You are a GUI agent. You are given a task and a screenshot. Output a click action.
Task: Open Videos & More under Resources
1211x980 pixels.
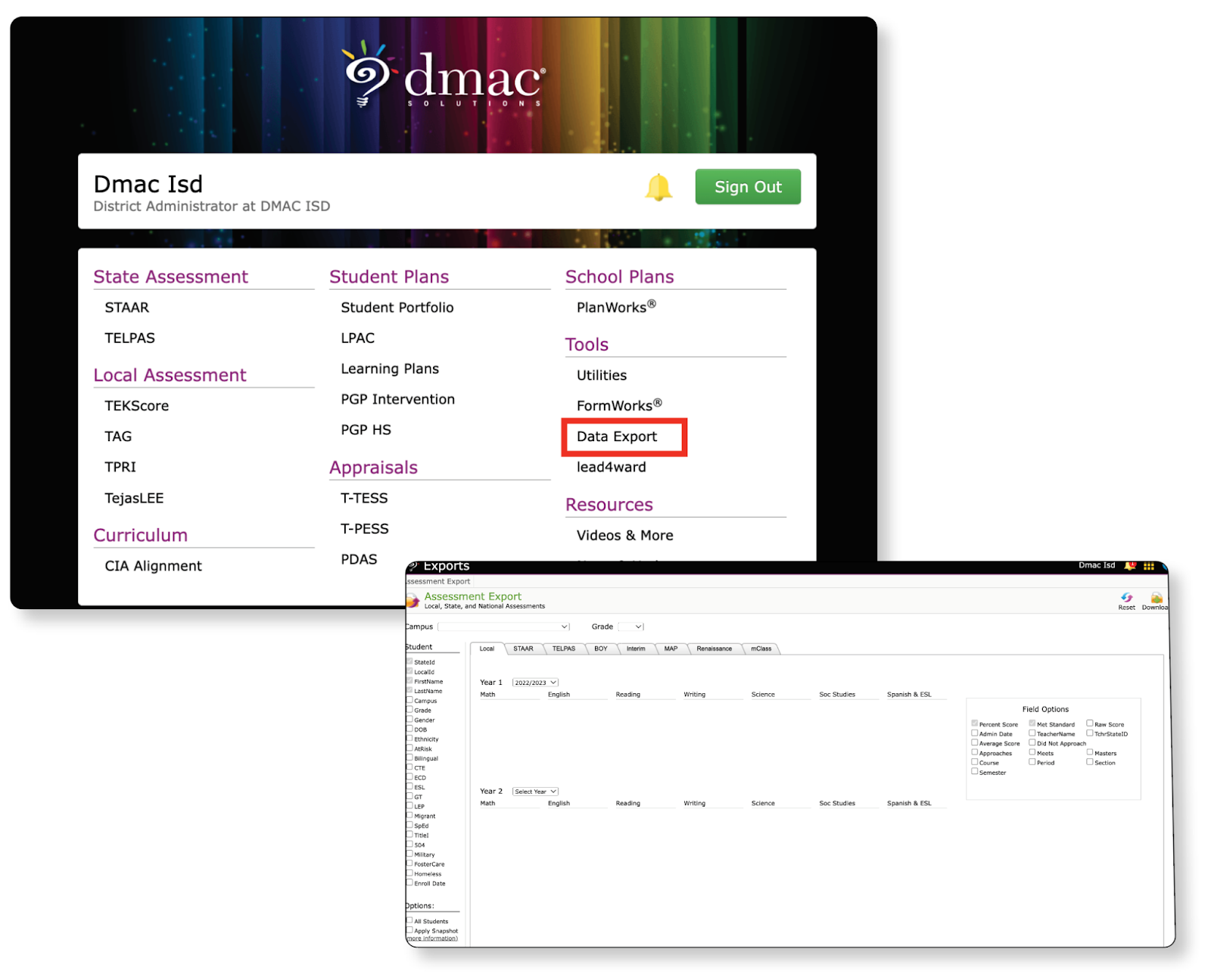(625, 535)
